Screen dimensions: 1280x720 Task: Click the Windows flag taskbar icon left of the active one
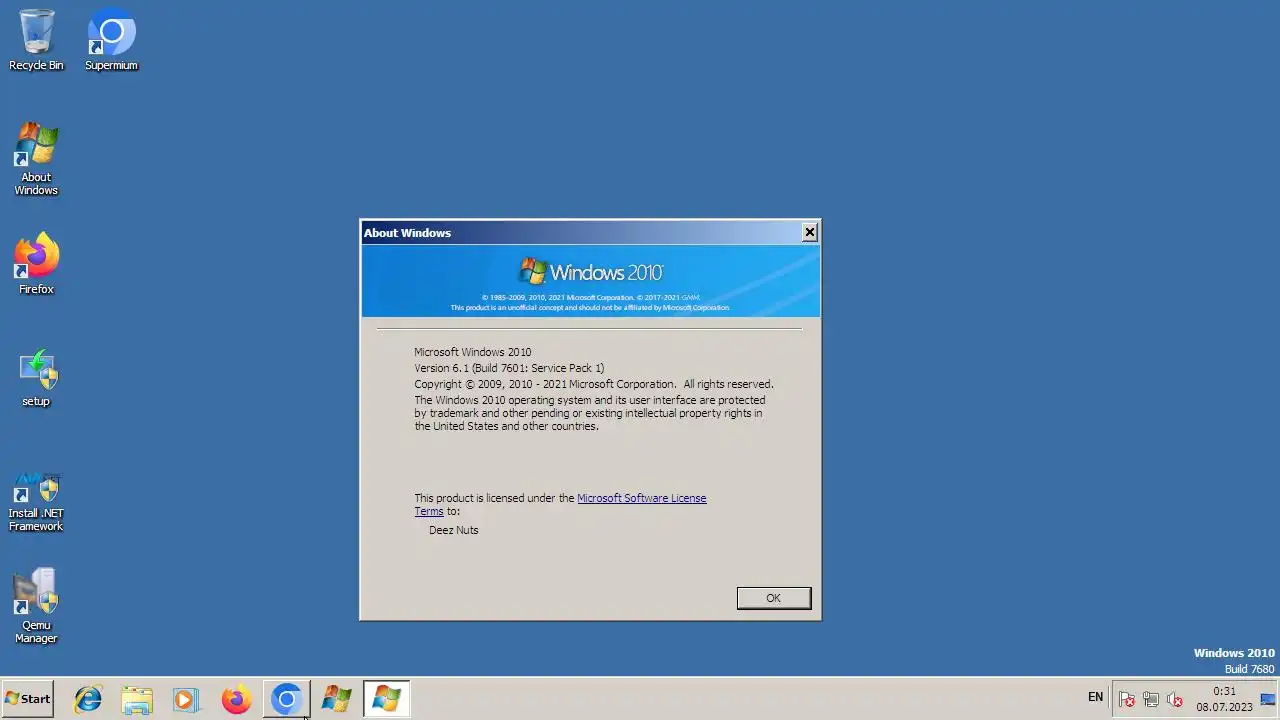336,699
